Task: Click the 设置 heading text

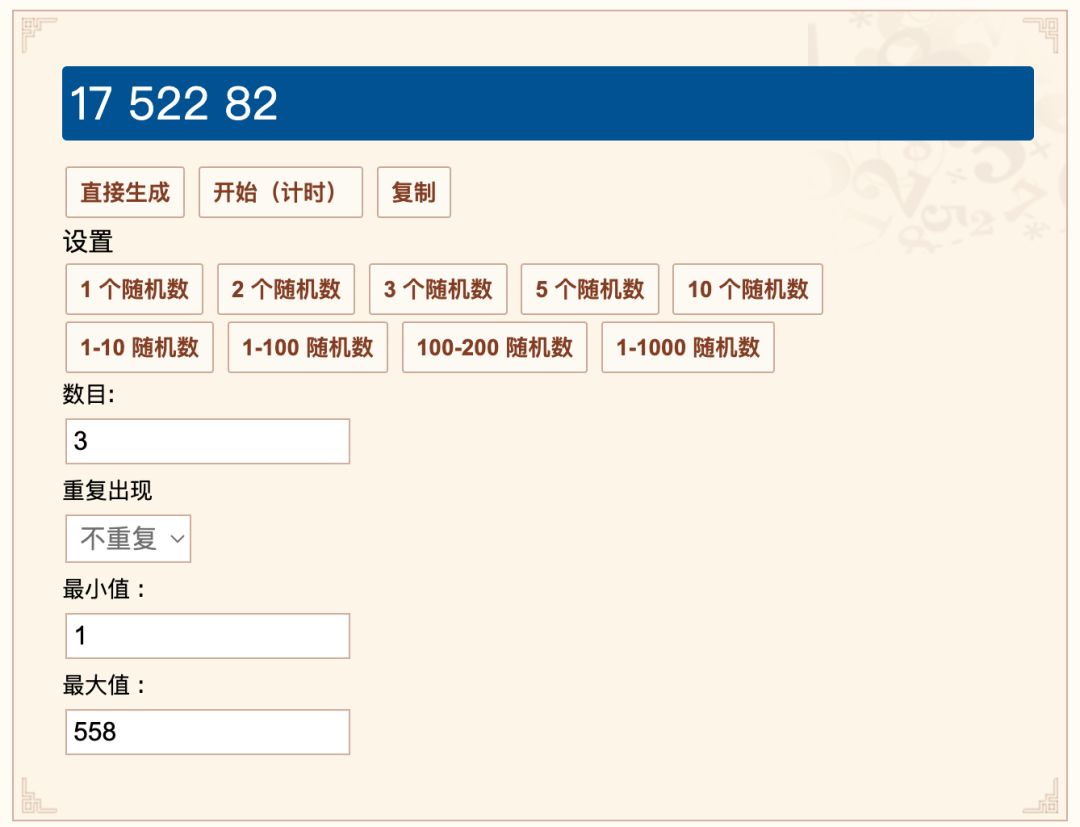Action: 87,242
